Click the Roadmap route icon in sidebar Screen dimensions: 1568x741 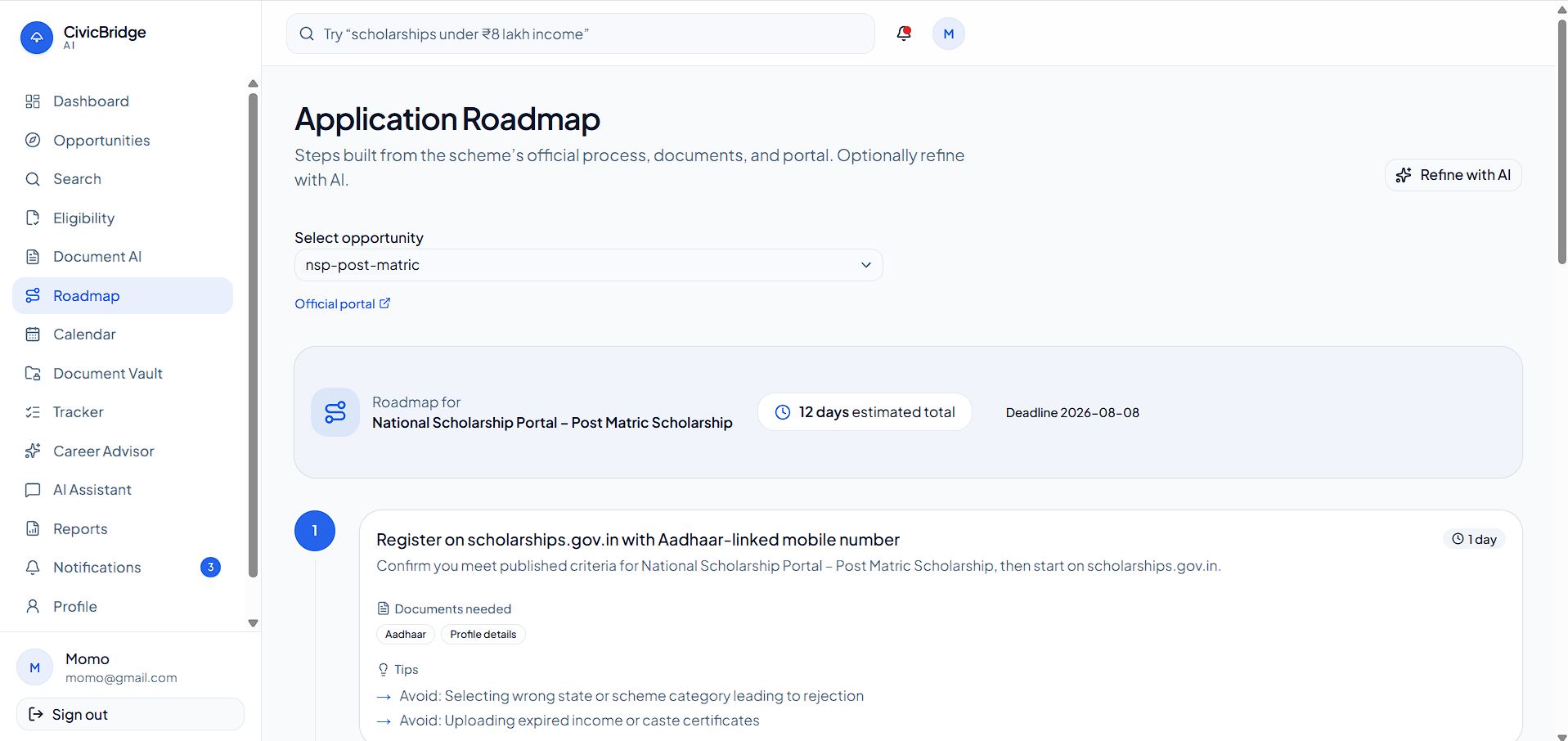(x=33, y=295)
